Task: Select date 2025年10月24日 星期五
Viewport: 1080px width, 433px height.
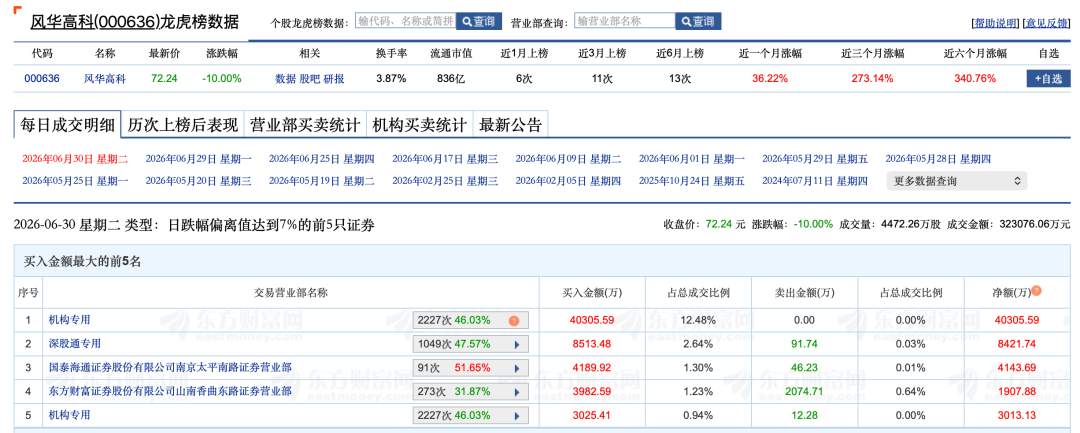Action: tap(692, 182)
